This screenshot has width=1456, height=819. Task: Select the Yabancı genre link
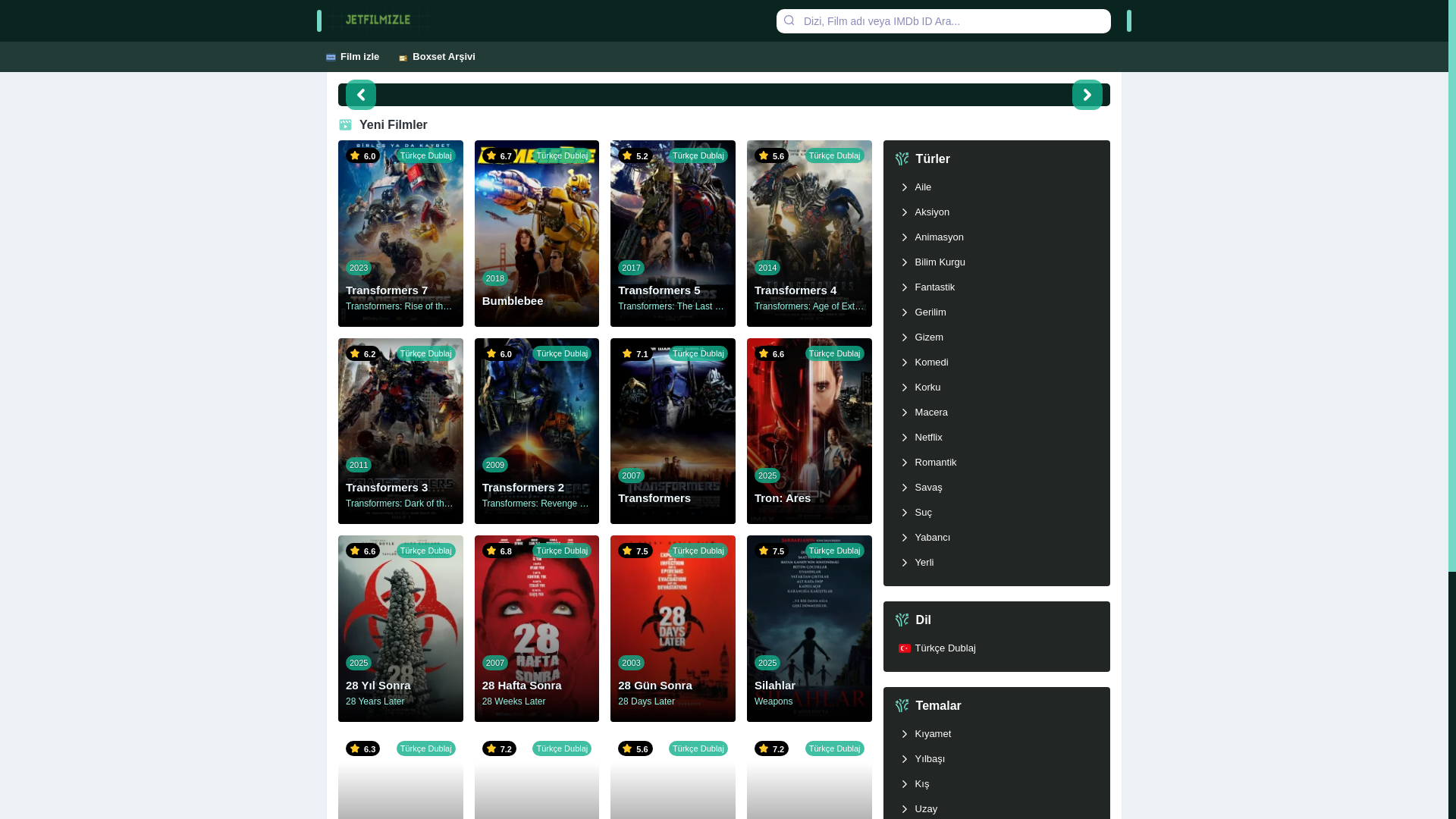(x=932, y=538)
